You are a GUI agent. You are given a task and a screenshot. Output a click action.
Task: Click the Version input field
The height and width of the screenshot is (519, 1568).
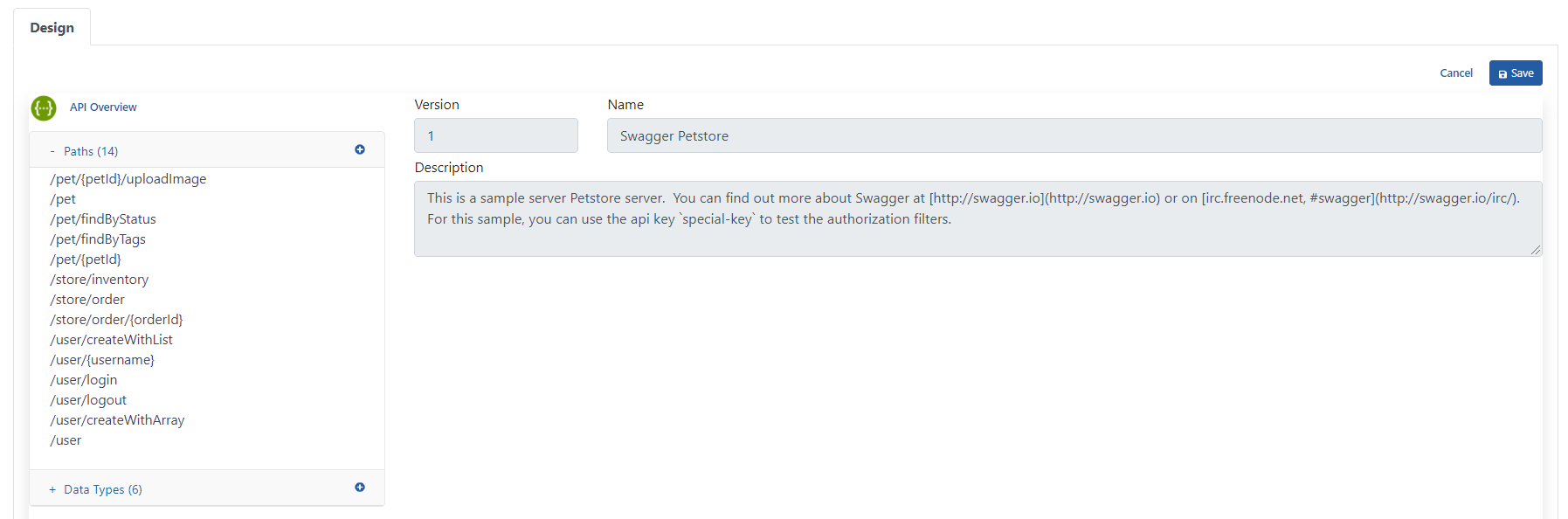(496, 135)
